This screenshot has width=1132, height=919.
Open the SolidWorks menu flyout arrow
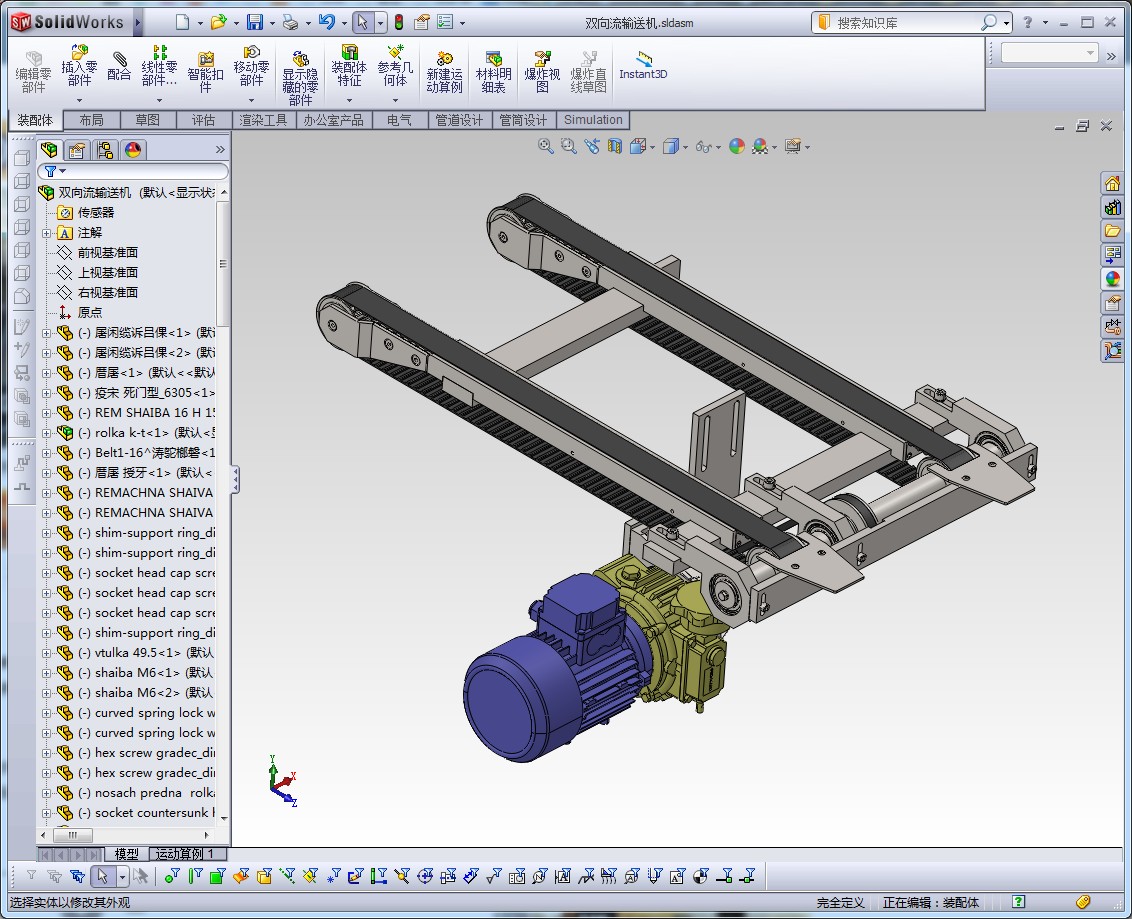pyautogui.click(x=137, y=22)
